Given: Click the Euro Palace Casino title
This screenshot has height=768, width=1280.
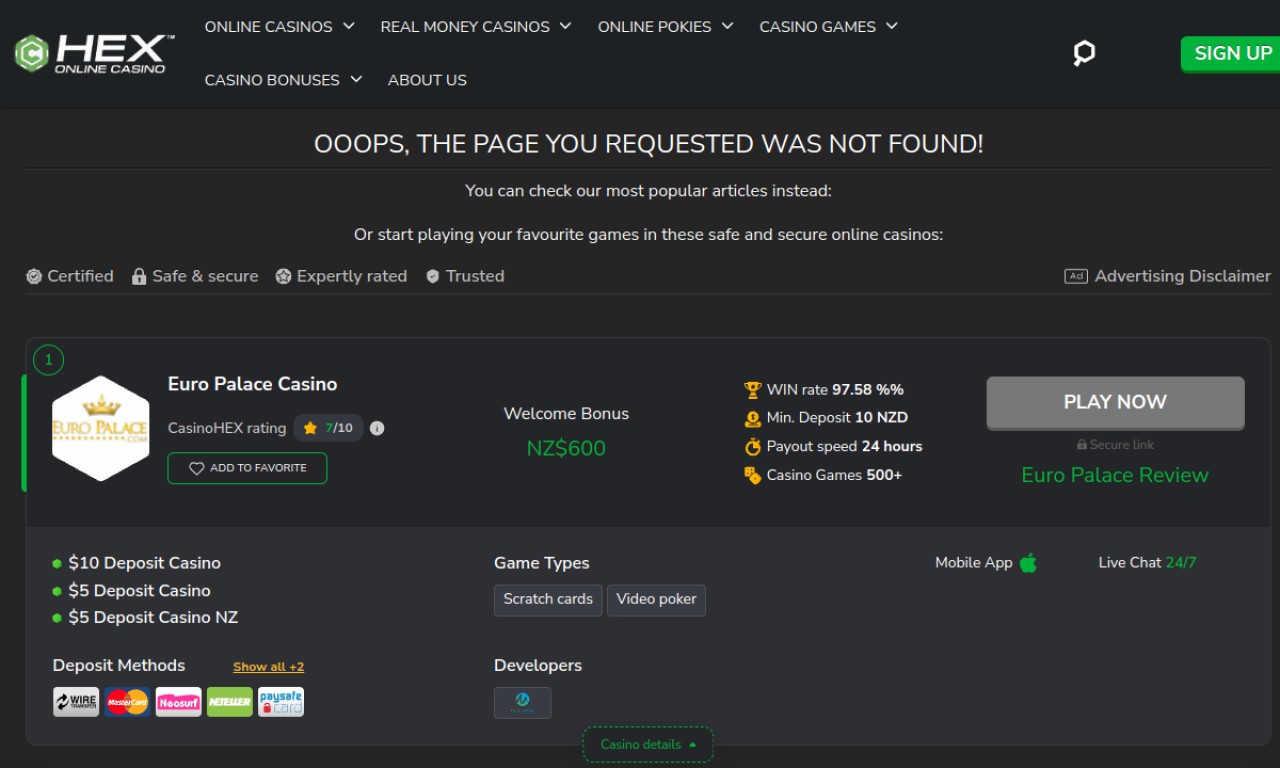Looking at the screenshot, I should 252,384.
